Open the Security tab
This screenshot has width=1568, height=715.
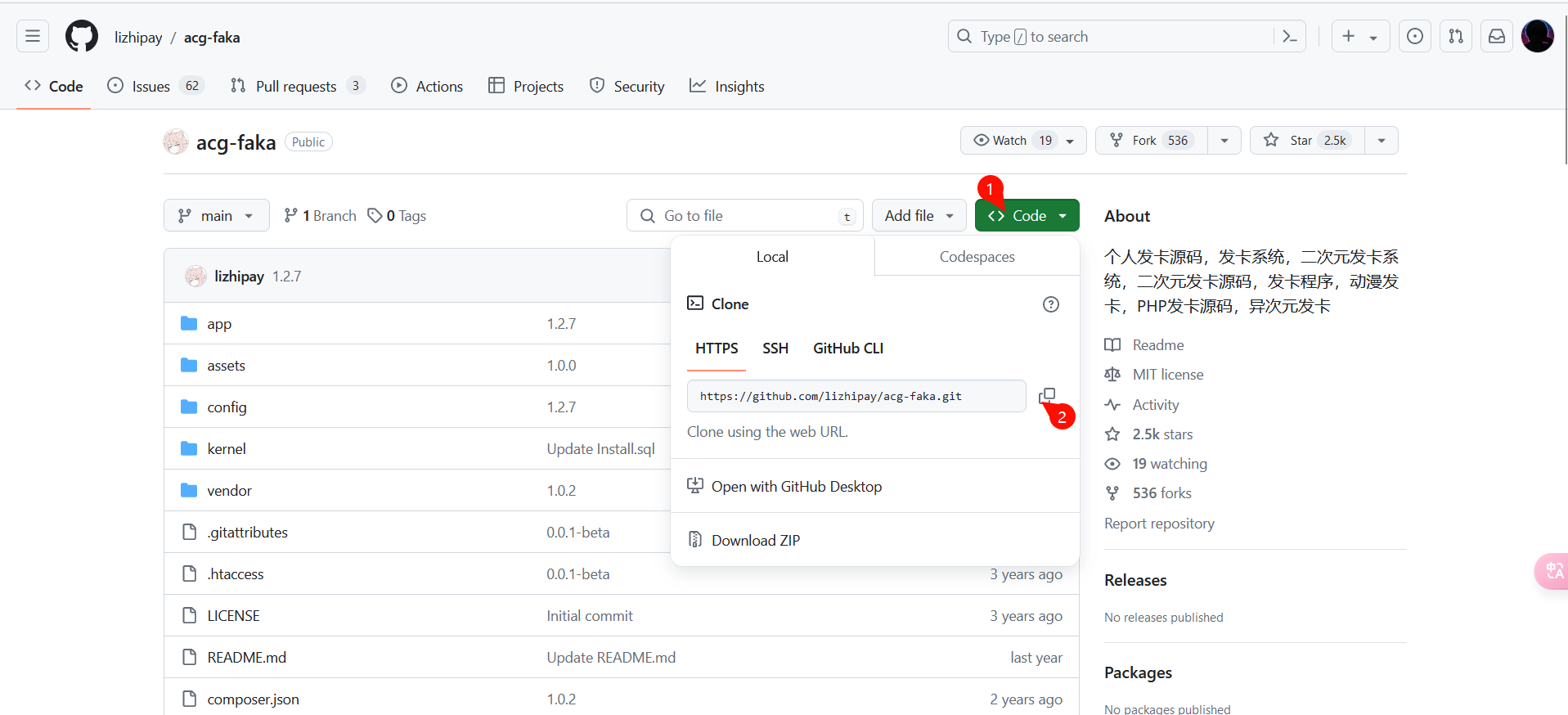click(x=627, y=86)
